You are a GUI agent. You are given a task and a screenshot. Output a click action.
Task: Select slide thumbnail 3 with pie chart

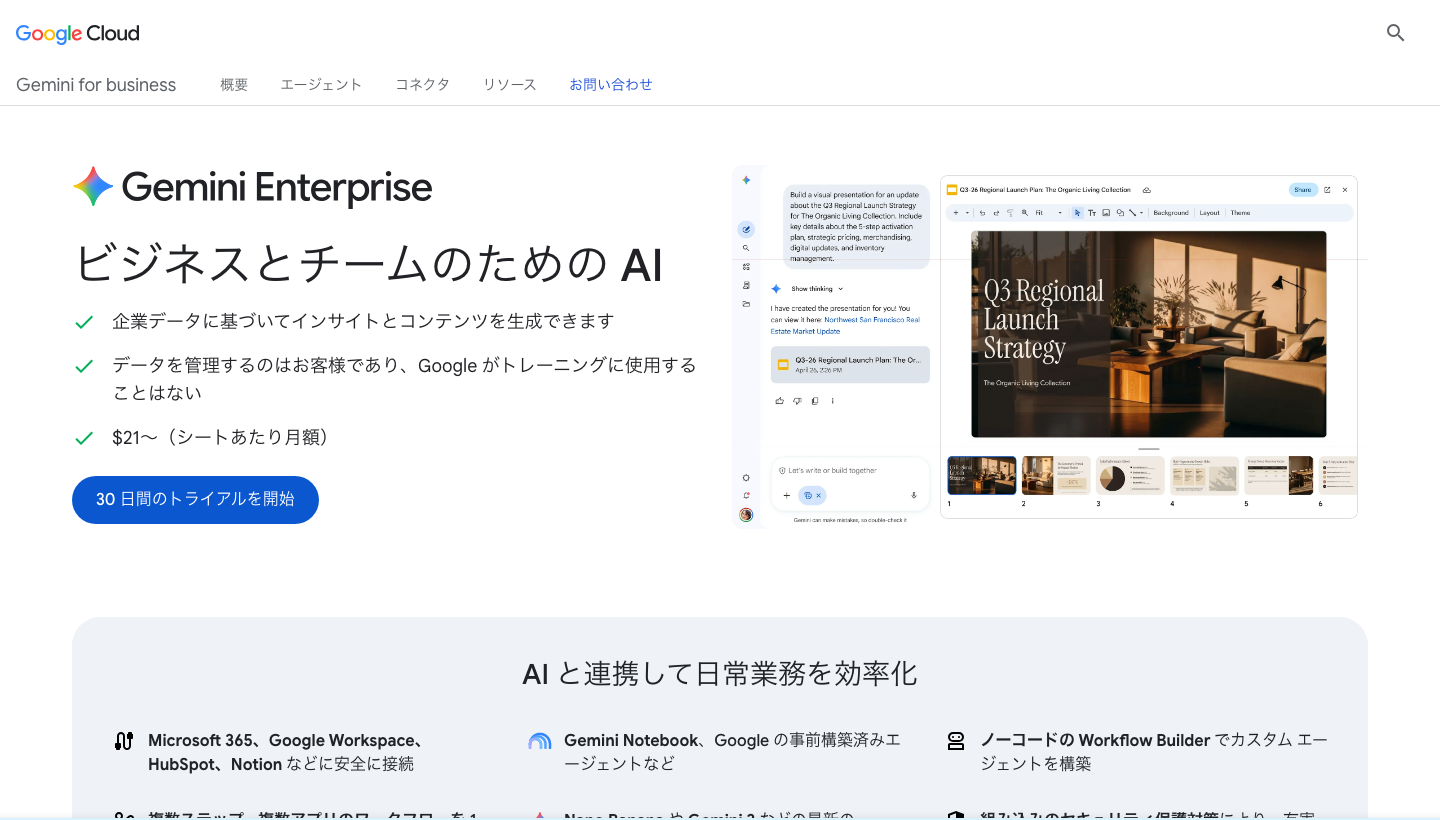[x=1130, y=476]
